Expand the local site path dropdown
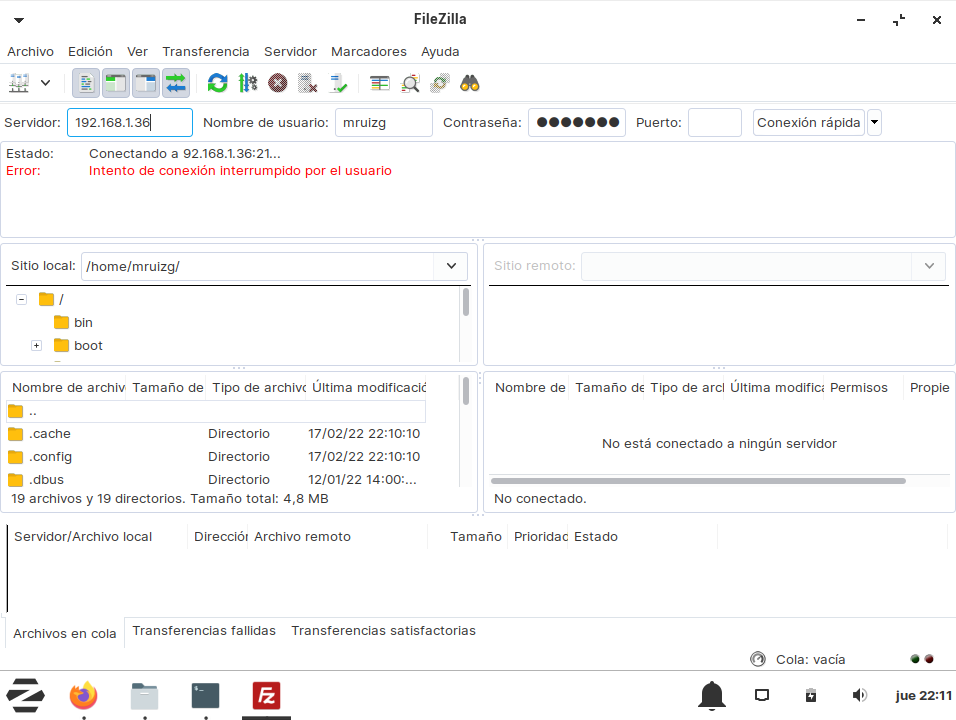 click(x=451, y=266)
